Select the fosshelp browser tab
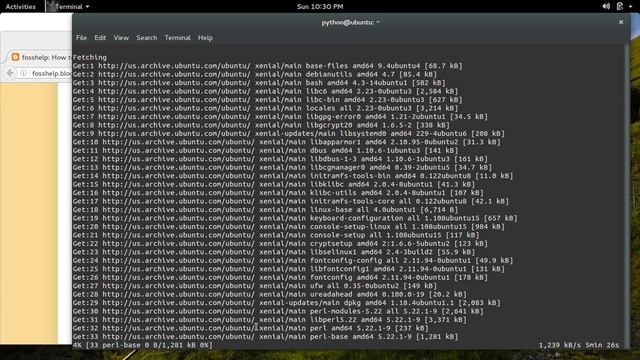Screen dimensions: 640x360 point(41,57)
